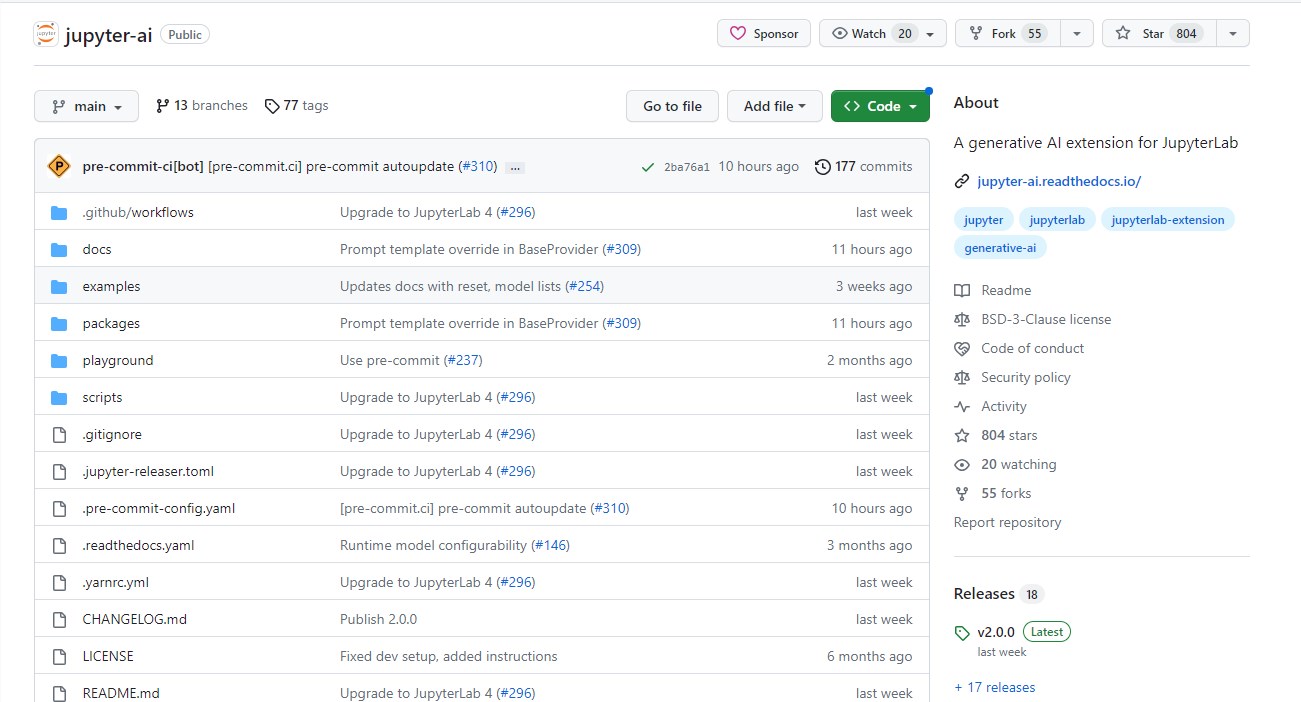The height and width of the screenshot is (702, 1301).
Task: Click the playground folder icon
Action: [x=59, y=360]
